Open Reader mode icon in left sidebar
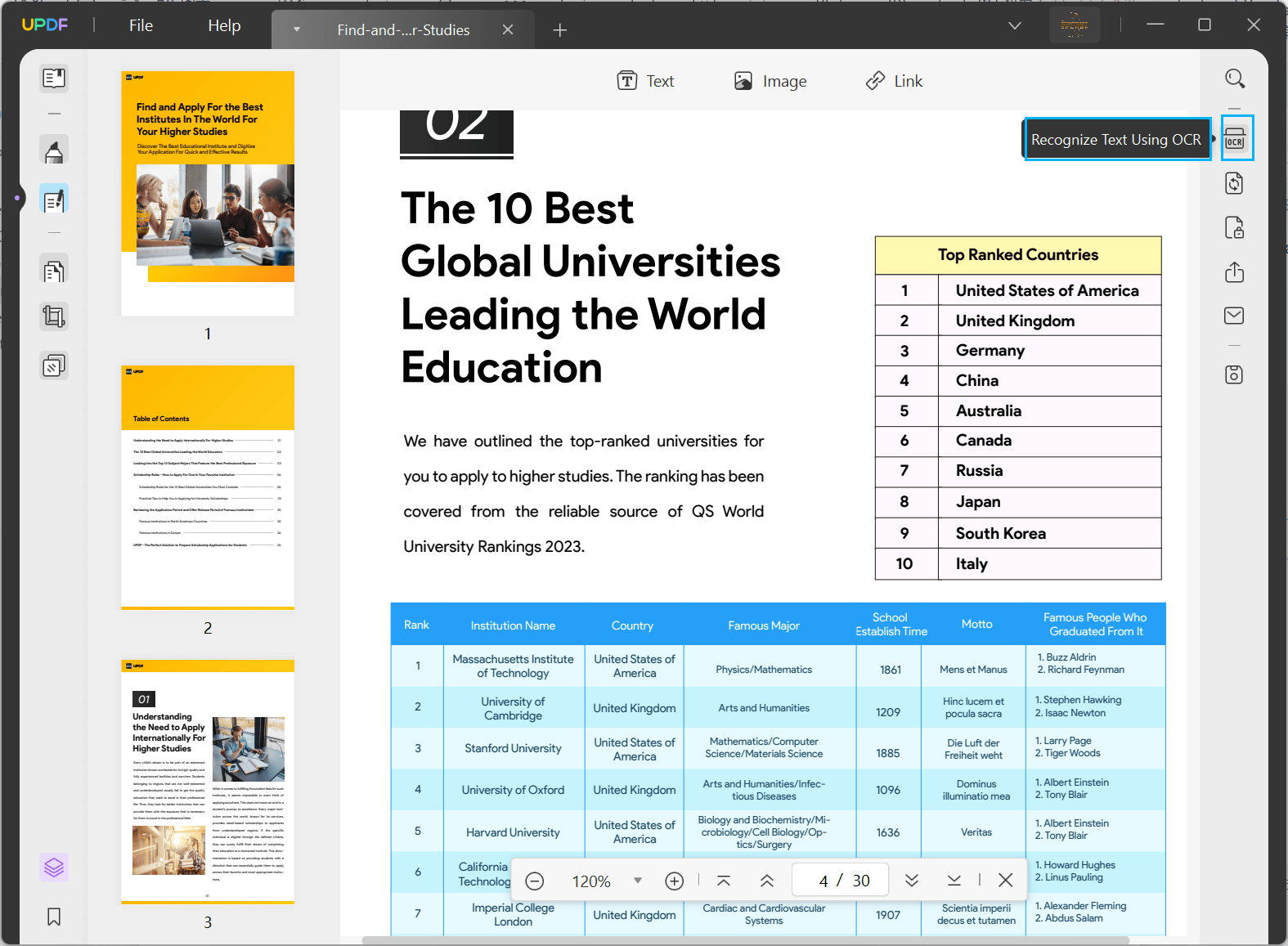Screen dimensions: 1288x946 click(x=54, y=78)
